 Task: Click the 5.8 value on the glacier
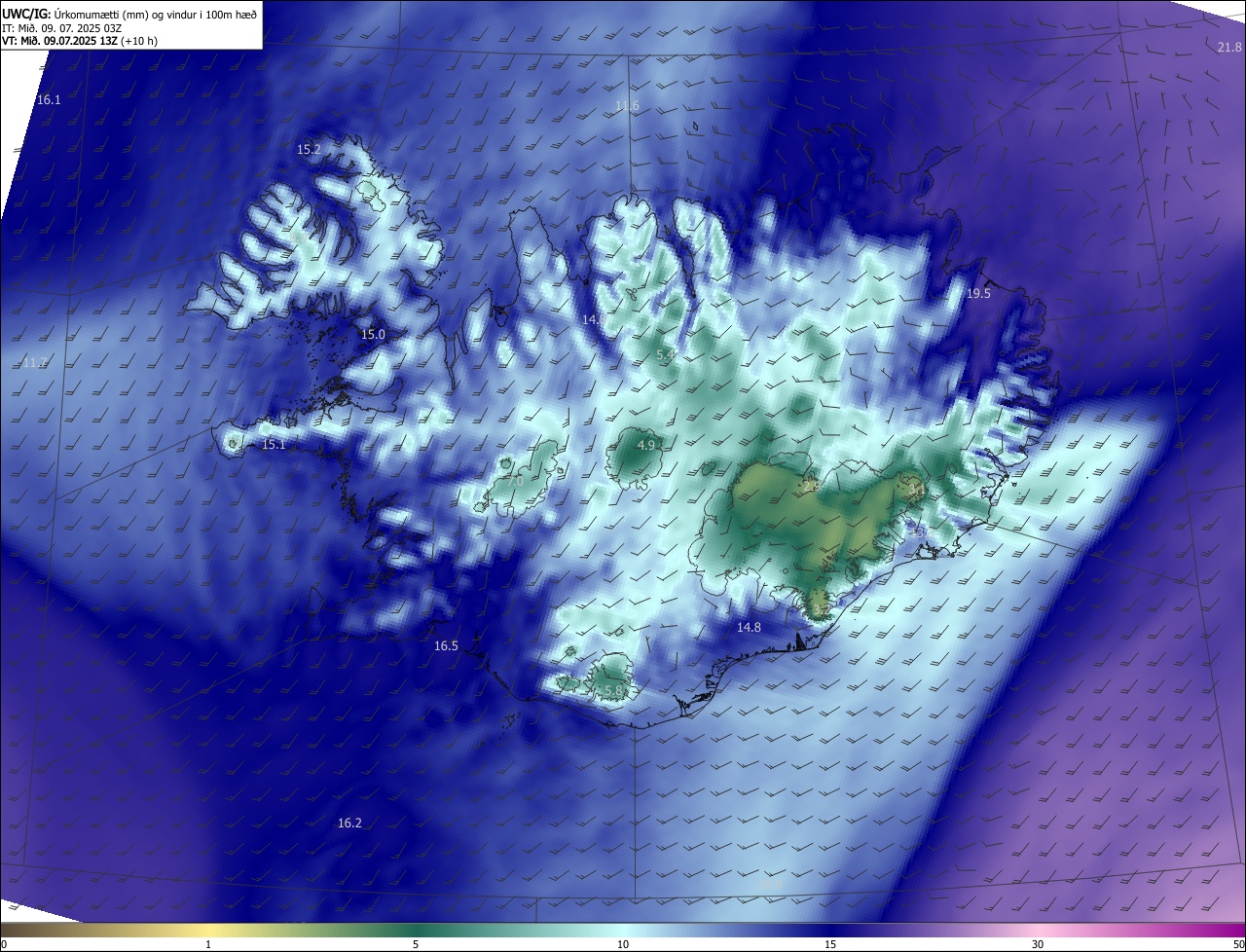[613, 691]
